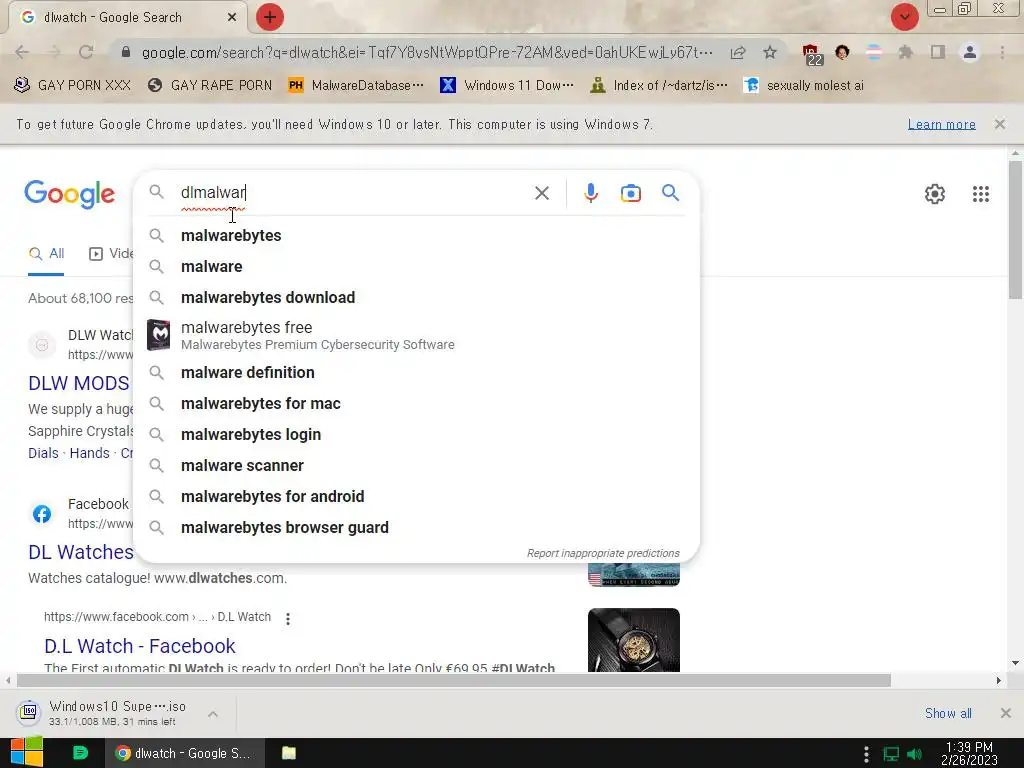Viewport: 1024px width, 768px height.
Task: Open the taskbar clock showing 1:39 PM
Action: [969, 753]
